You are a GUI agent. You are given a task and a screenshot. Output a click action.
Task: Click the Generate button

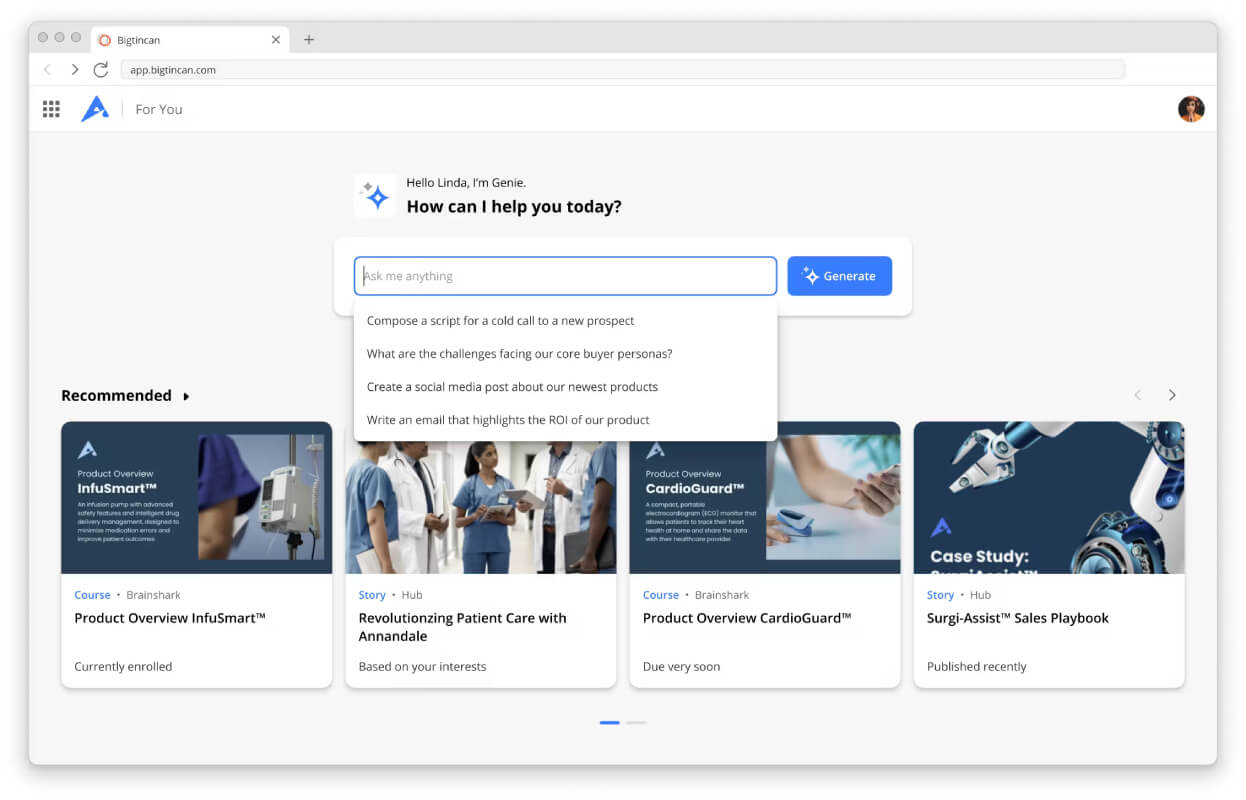839,276
